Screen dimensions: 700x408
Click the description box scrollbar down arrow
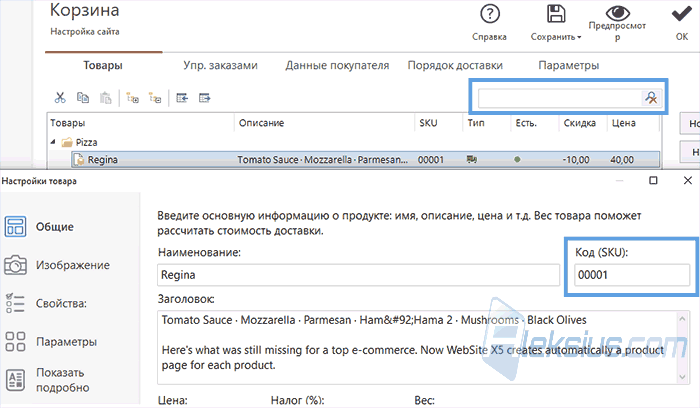[682, 377]
